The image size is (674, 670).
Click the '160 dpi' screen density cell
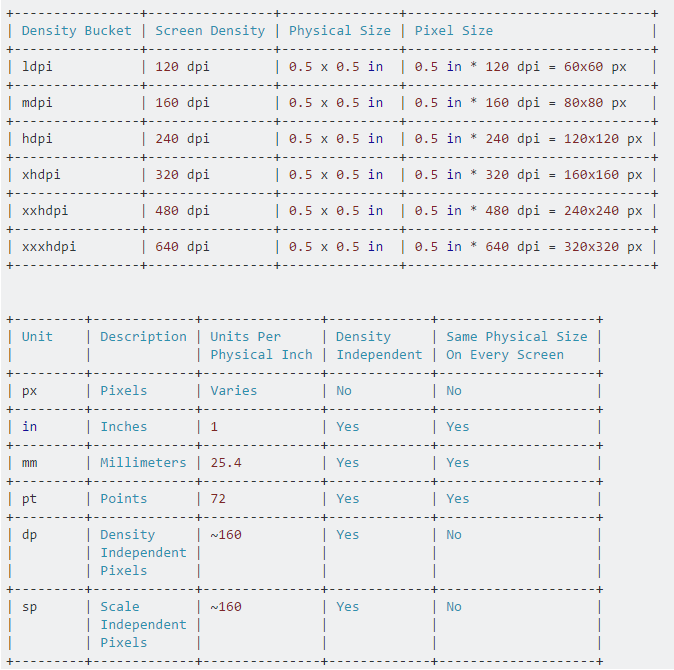tap(182, 103)
